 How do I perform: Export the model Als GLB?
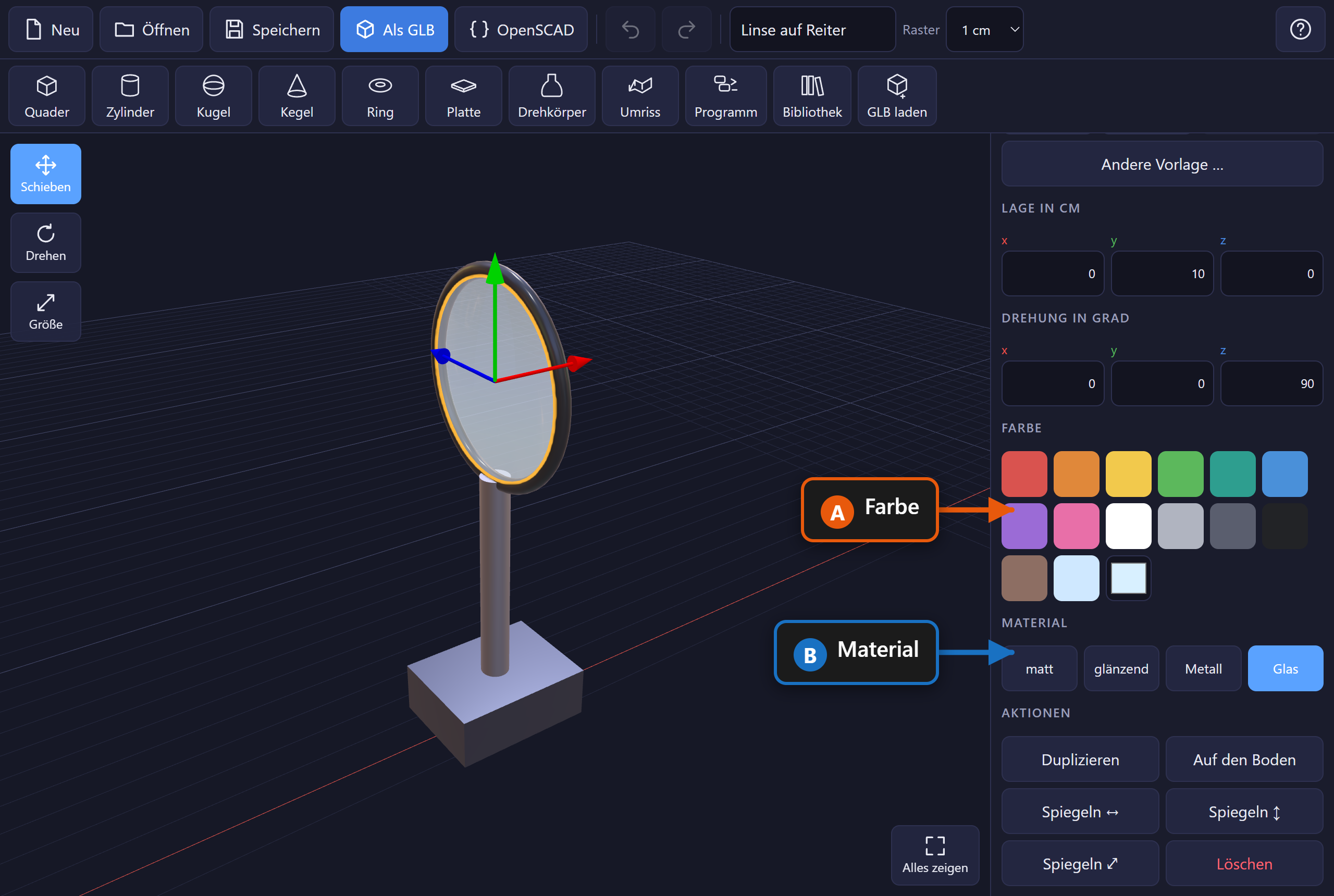pyautogui.click(x=394, y=30)
